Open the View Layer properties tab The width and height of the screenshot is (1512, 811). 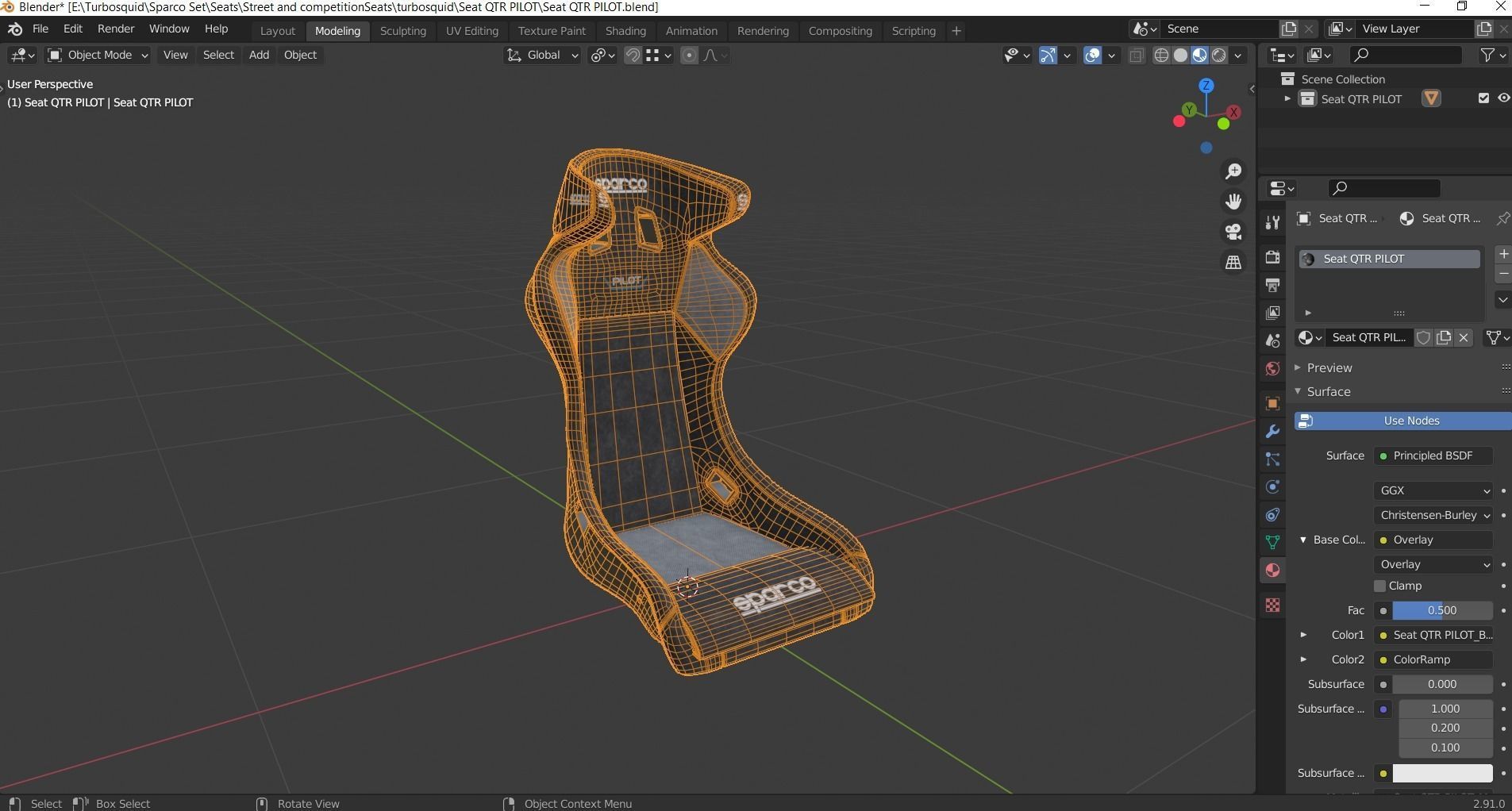pos(1272,313)
